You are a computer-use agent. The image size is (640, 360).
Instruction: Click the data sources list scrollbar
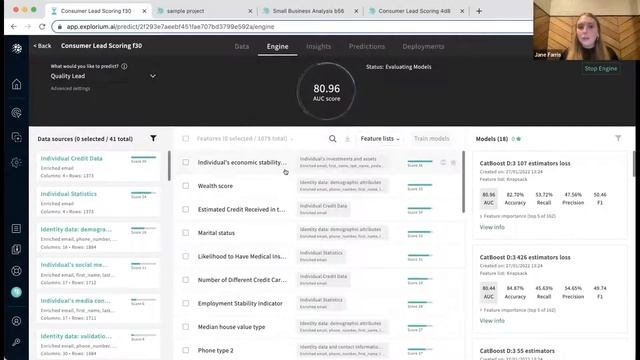[169, 166]
